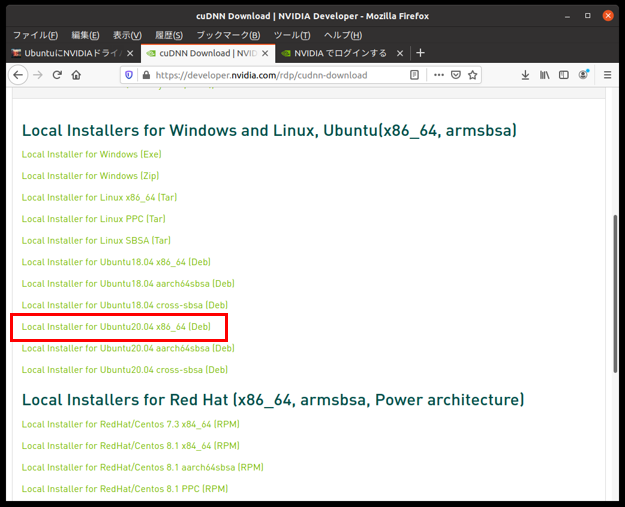Open the 編集(E) menu
This screenshot has width=625, height=507.
(85, 35)
